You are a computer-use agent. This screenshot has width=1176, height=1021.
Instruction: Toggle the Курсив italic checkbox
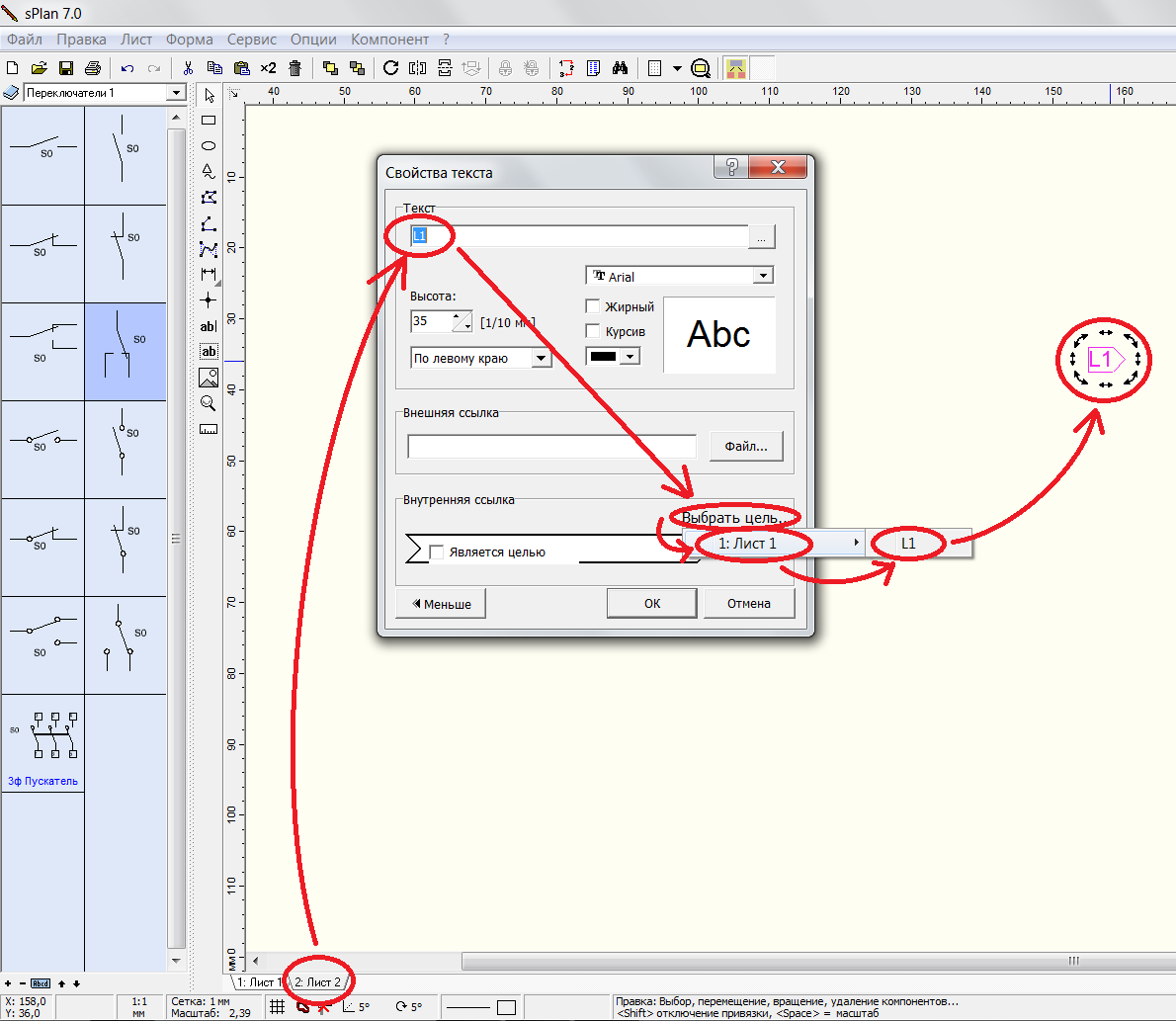593,331
